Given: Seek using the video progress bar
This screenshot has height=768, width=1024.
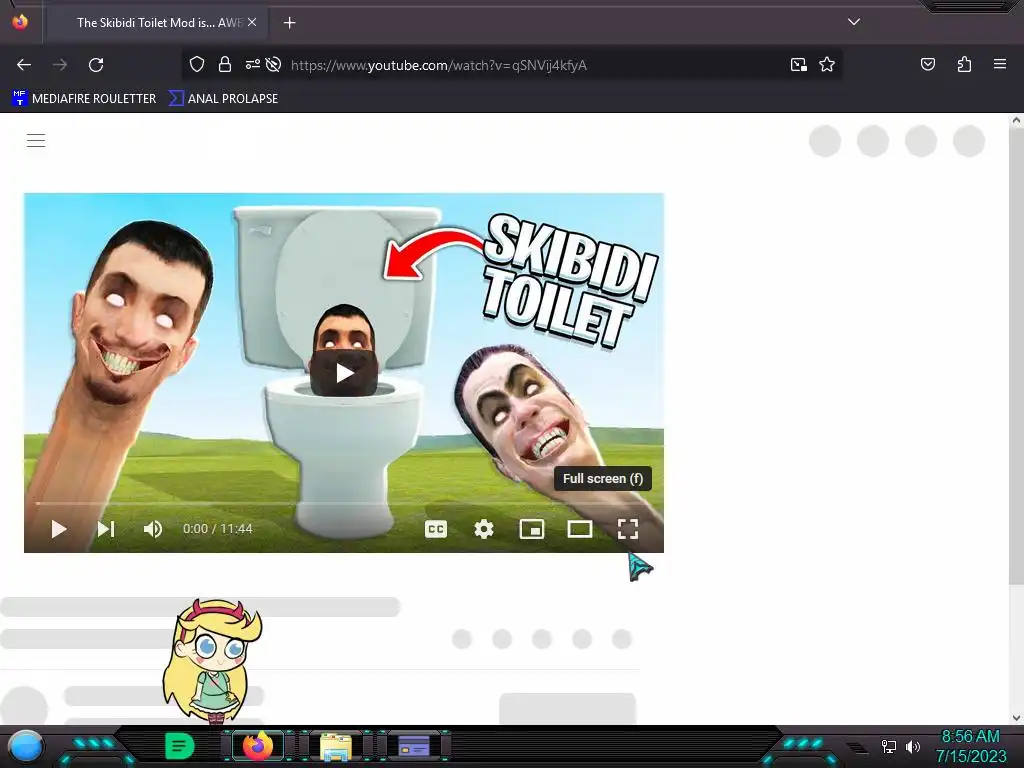Looking at the screenshot, I should pos(344,504).
